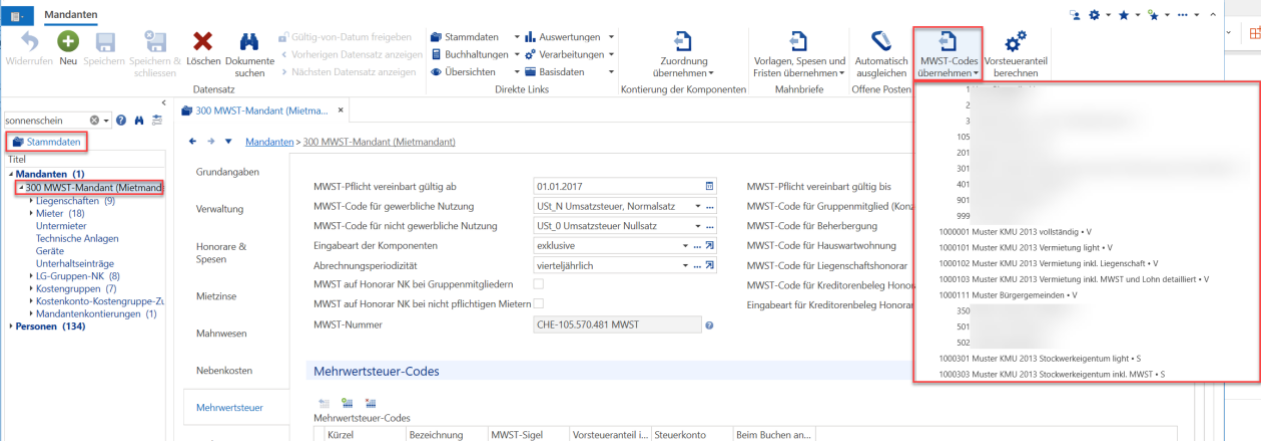1261x441 pixels.
Task: Select Unterhaltseinträge tree item
Action: tap(75, 264)
